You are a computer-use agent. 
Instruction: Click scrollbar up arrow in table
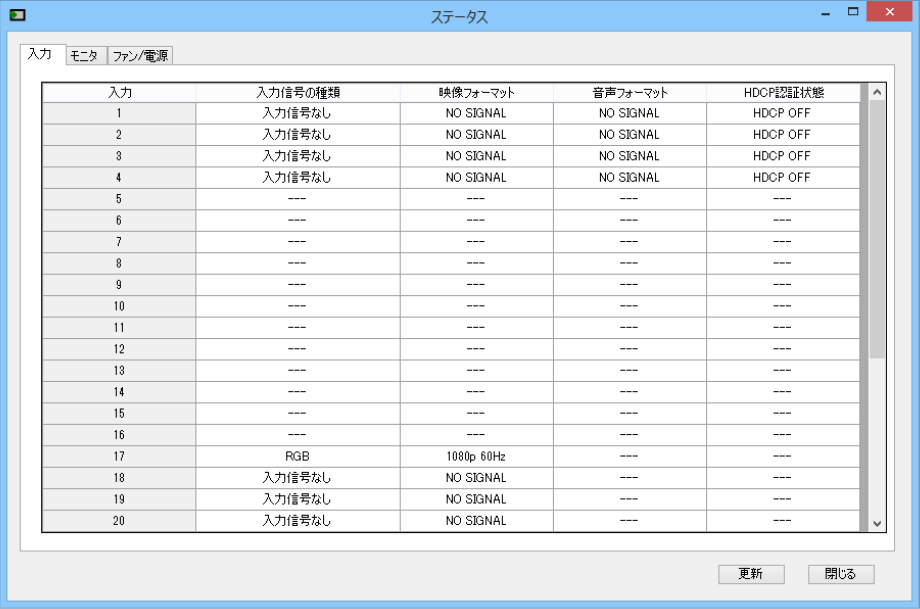coord(877,92)
